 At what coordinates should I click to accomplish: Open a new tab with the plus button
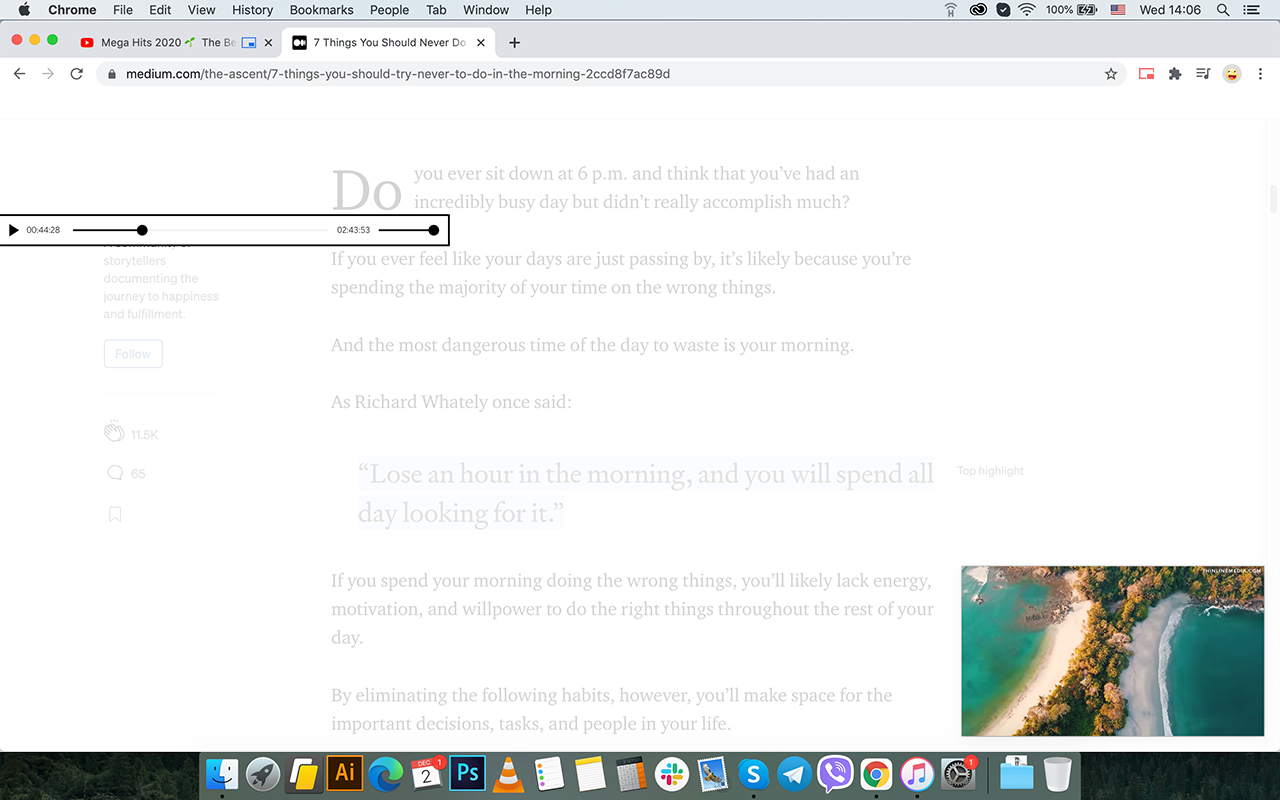click(514, 42)
